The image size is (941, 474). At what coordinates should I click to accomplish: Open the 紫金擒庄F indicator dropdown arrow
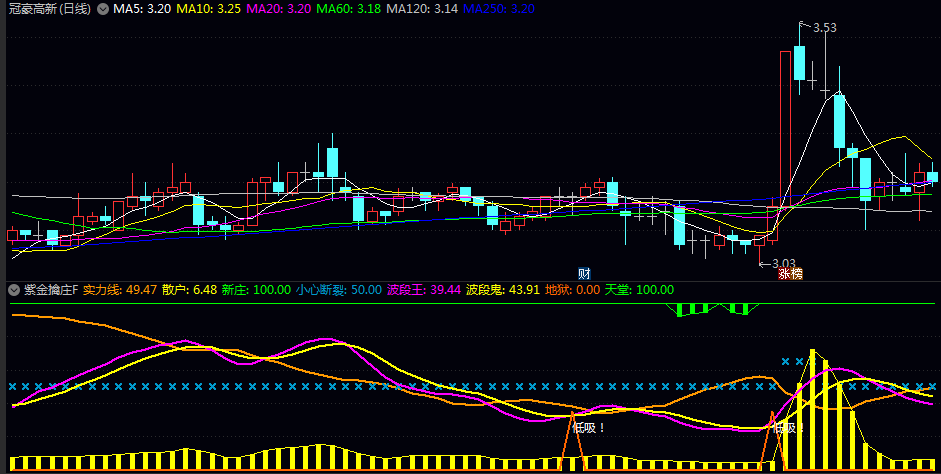pos(13,290)
